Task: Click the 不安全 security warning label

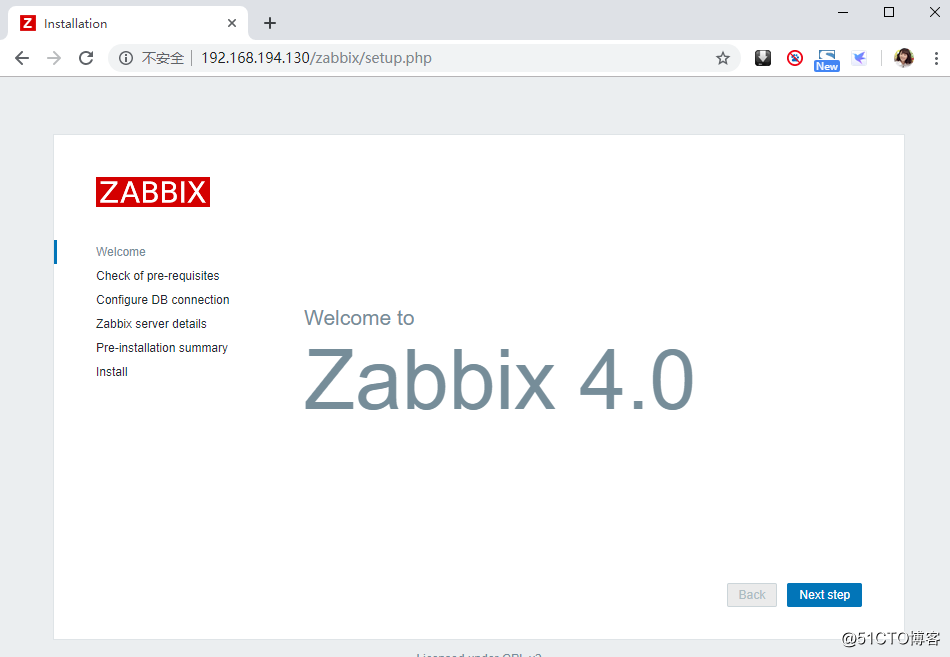Action: [162, 58]
